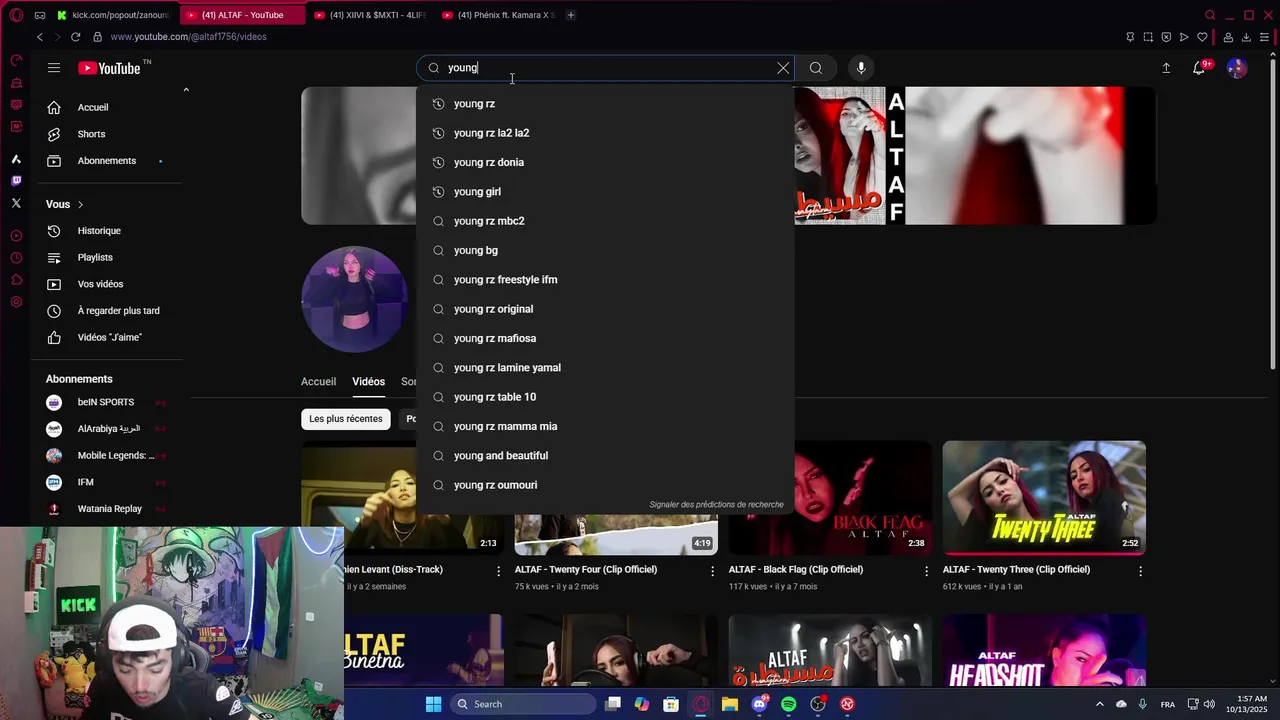Clear the search box with the X
1280x720 pixels.
coord(783,68)
